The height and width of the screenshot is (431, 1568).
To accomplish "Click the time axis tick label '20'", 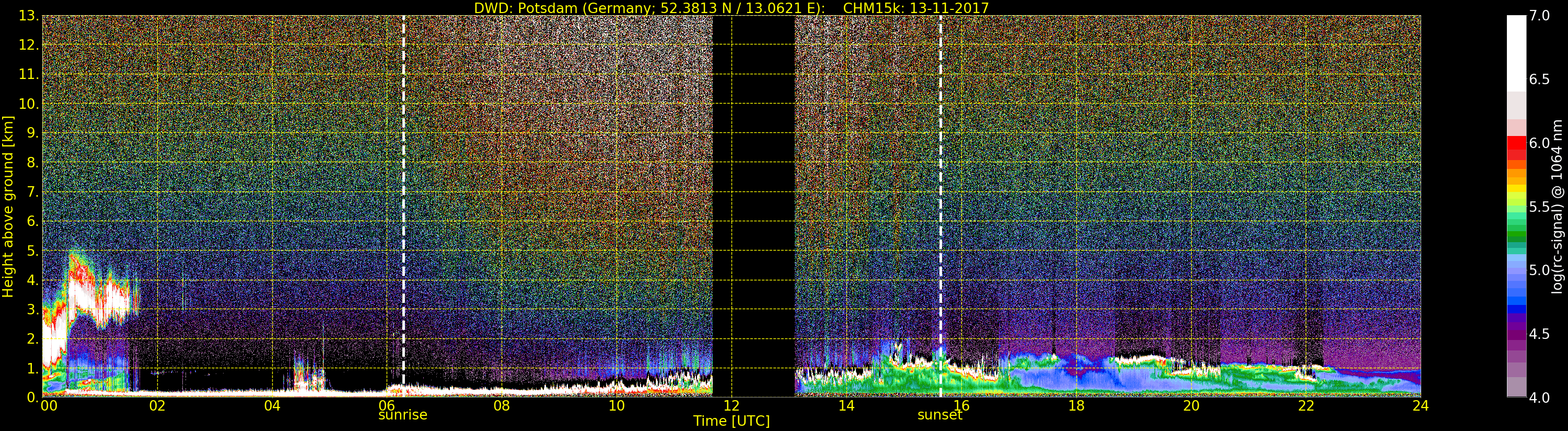I will [x=1191, y=406].
